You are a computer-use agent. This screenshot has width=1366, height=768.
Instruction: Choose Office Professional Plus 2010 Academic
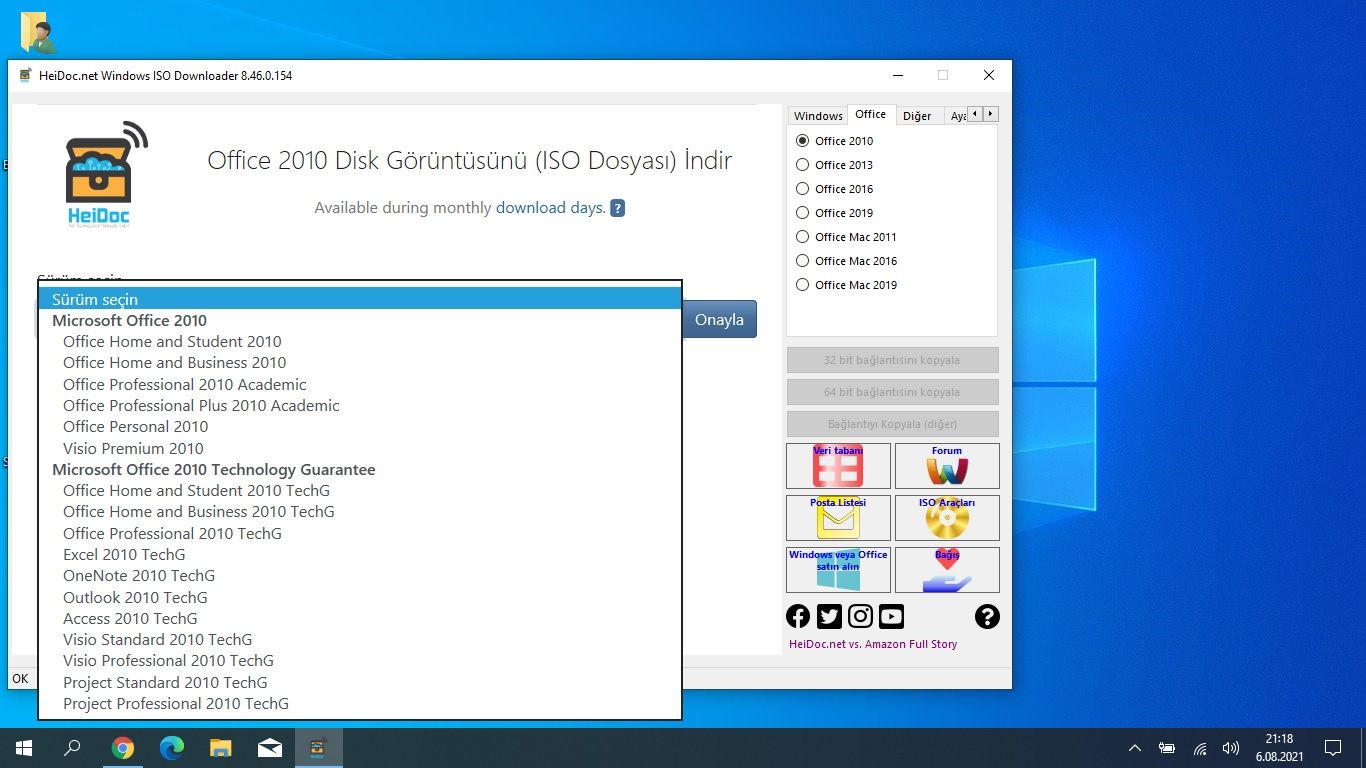tap(360, 406)
